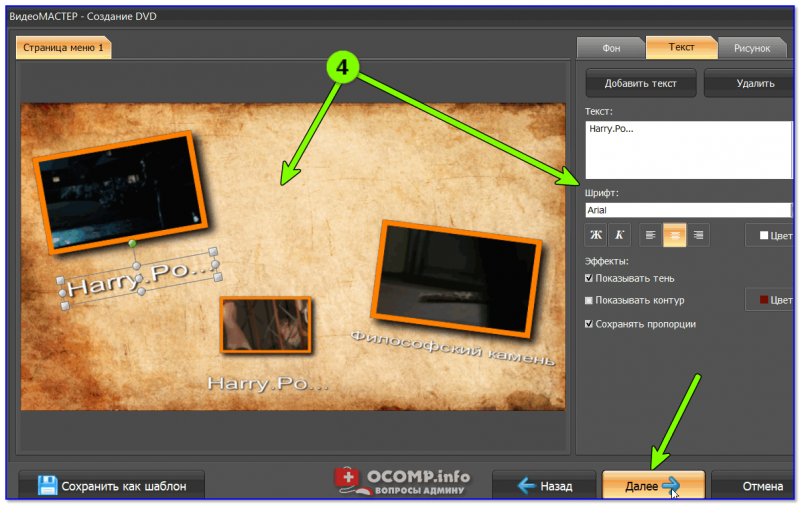Screen dimensions: 800x505
Task: Align menu text to the right
Action: (698, 235)
